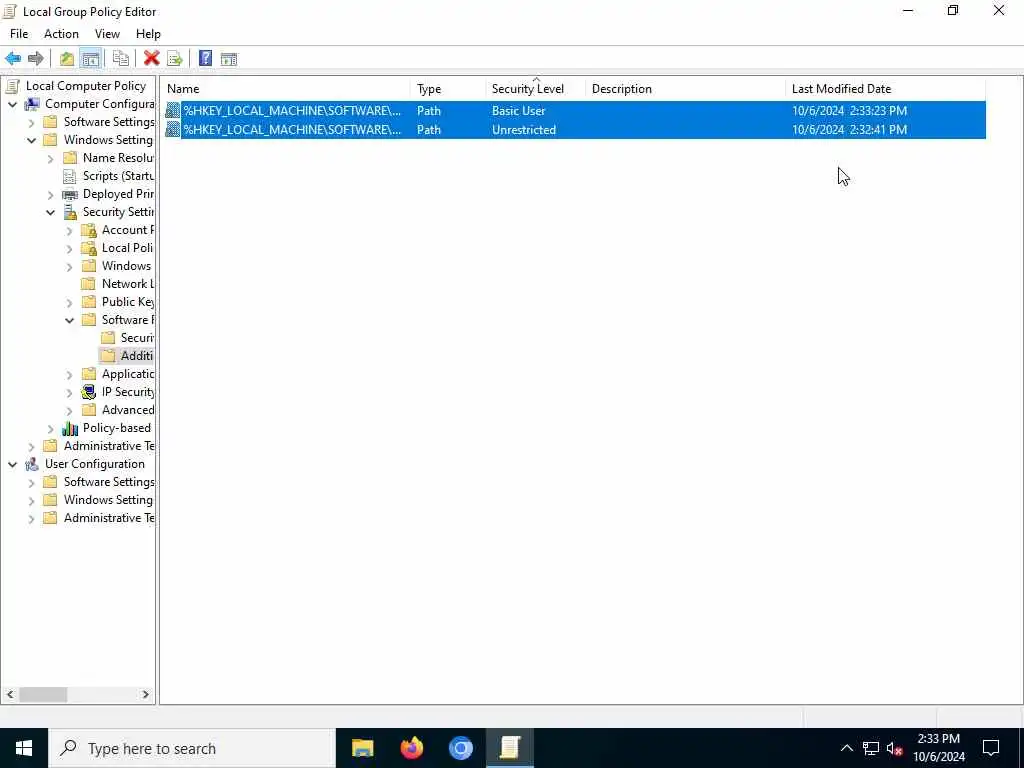Open the File menu

click(x=19, y=34)
